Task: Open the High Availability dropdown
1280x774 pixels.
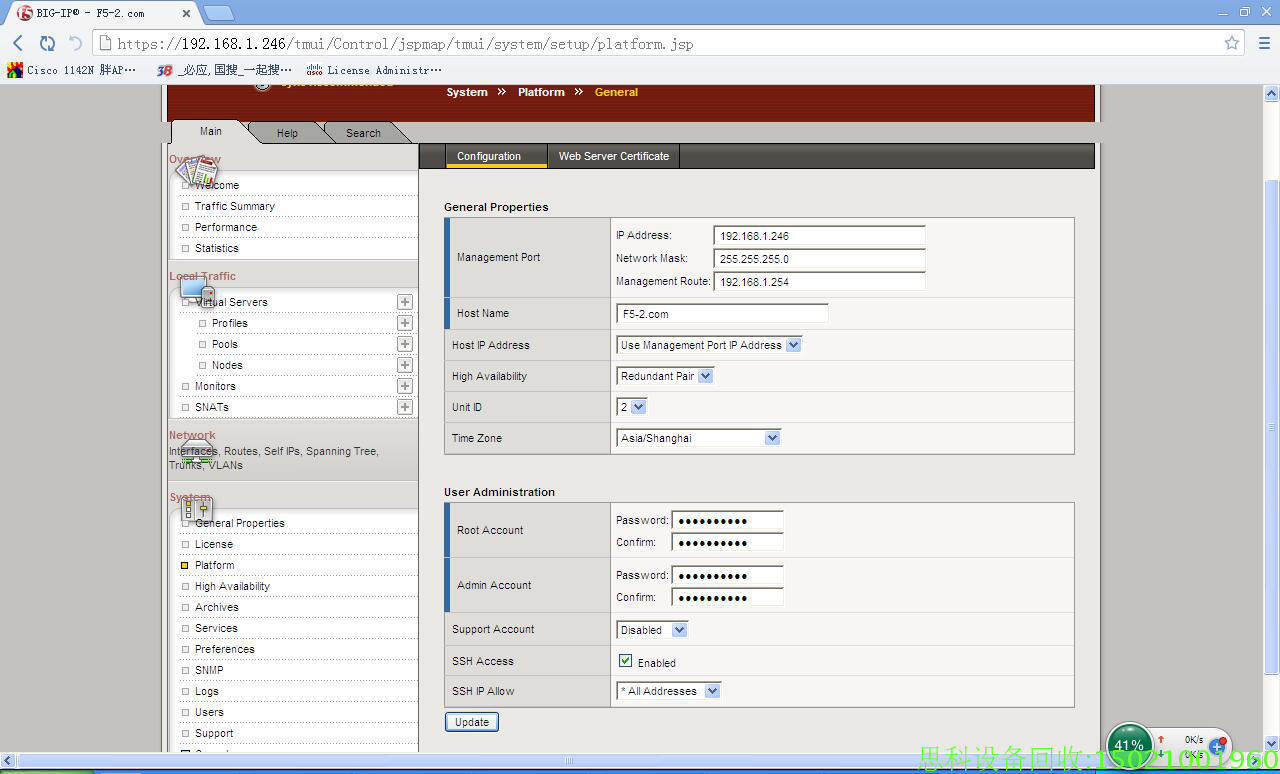Action: tap(665, 376)
